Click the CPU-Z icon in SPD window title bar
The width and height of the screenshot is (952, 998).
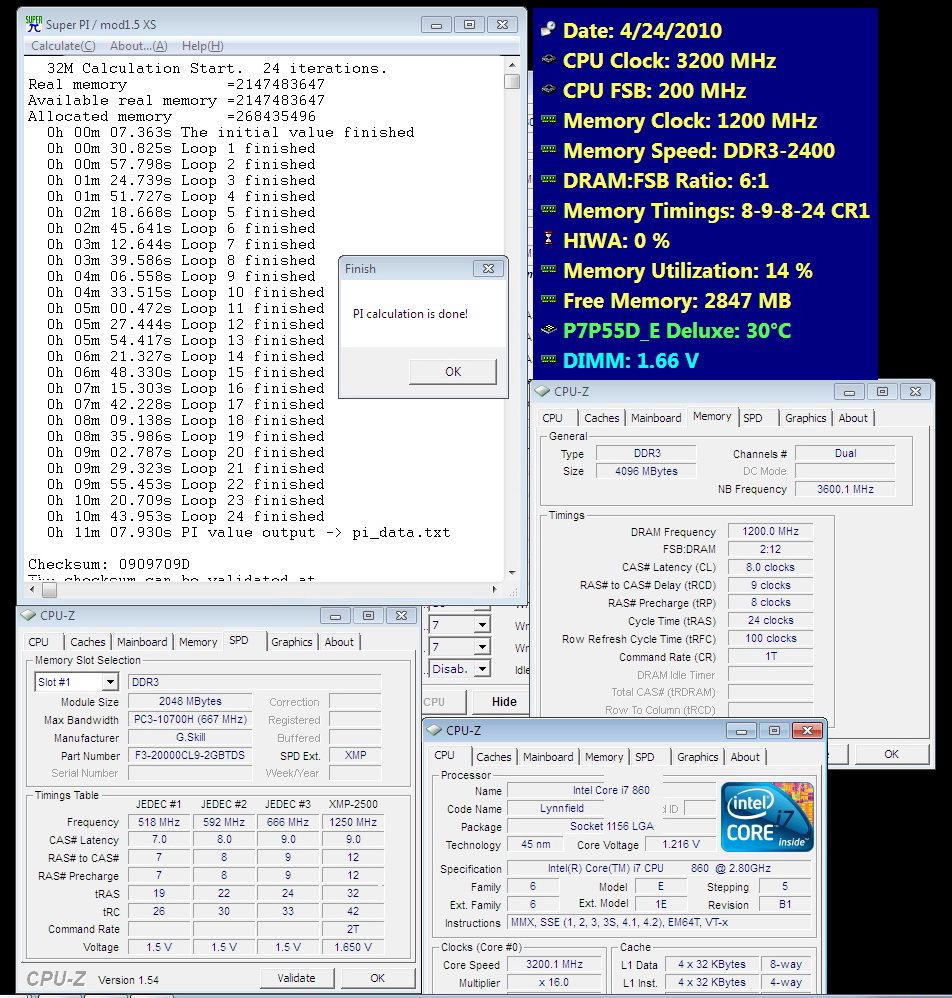[x=28, y=615]
